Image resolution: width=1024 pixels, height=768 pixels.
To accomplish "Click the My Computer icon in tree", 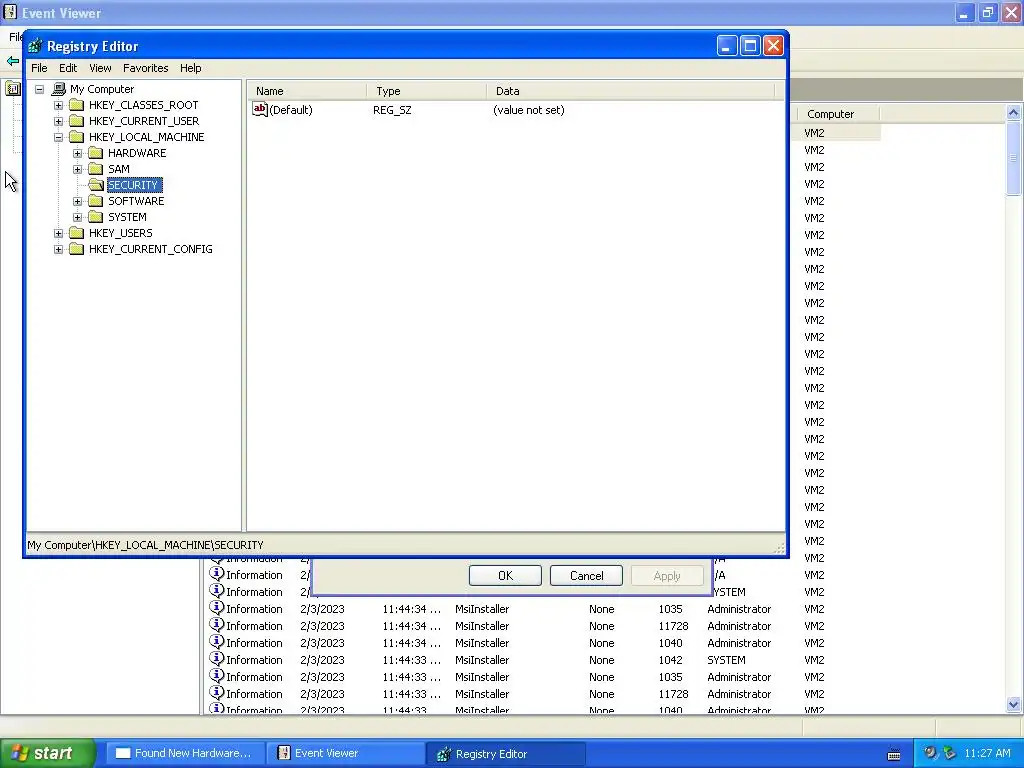I will tap(59, 89).
